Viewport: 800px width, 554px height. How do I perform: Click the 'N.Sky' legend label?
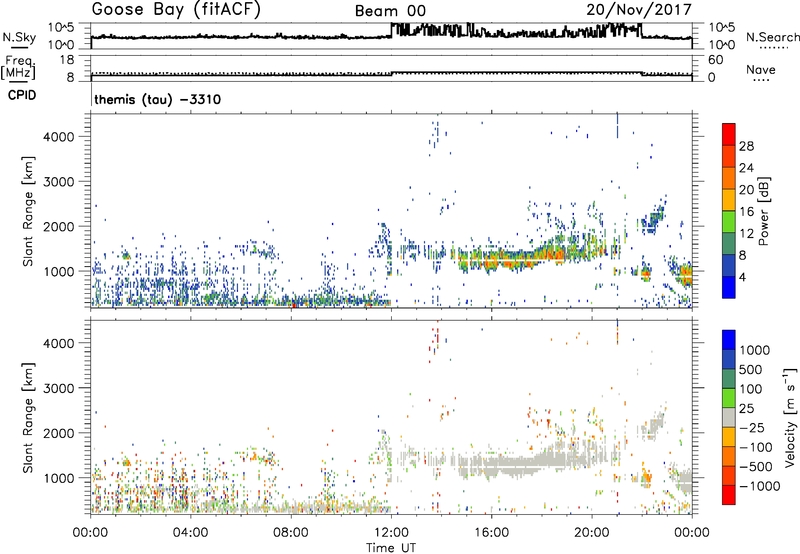(19, 37)
